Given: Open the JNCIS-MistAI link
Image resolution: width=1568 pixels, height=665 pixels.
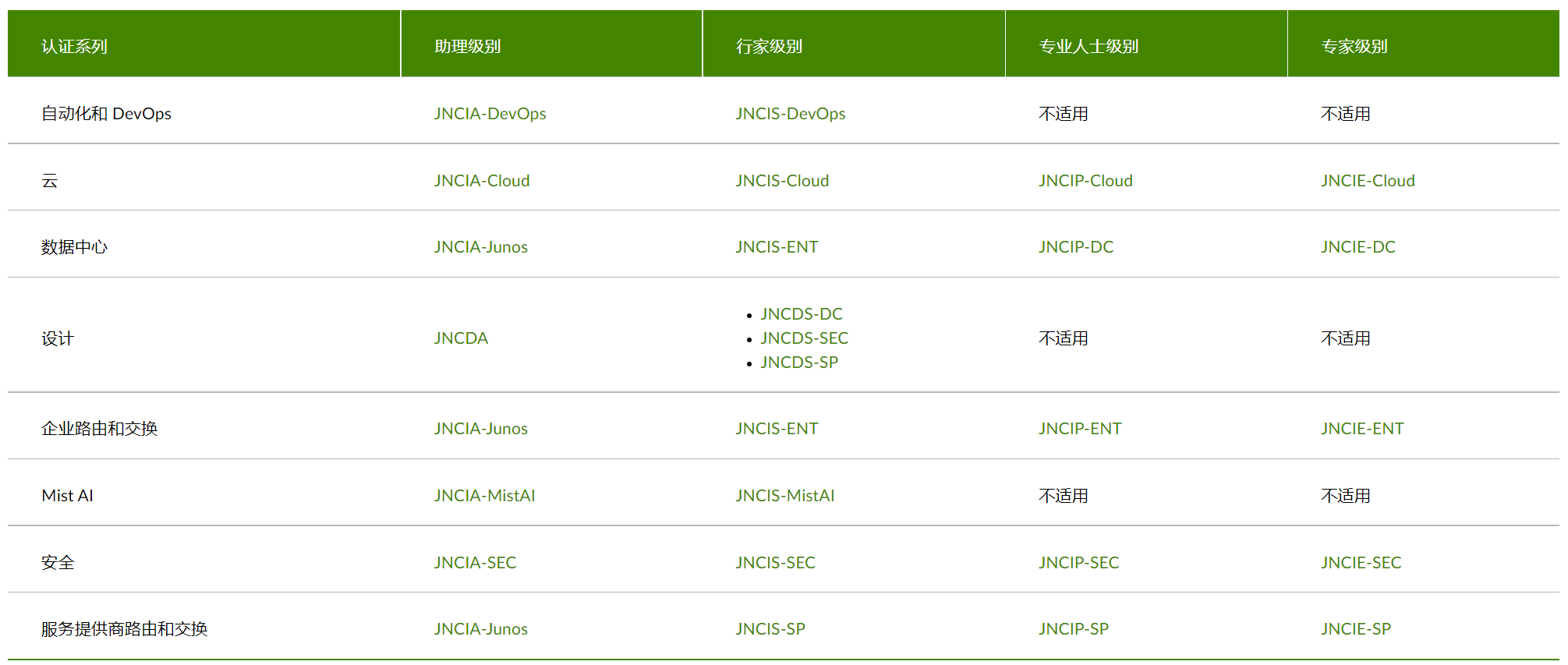Looking at the screenshot, I should (784, 496).
